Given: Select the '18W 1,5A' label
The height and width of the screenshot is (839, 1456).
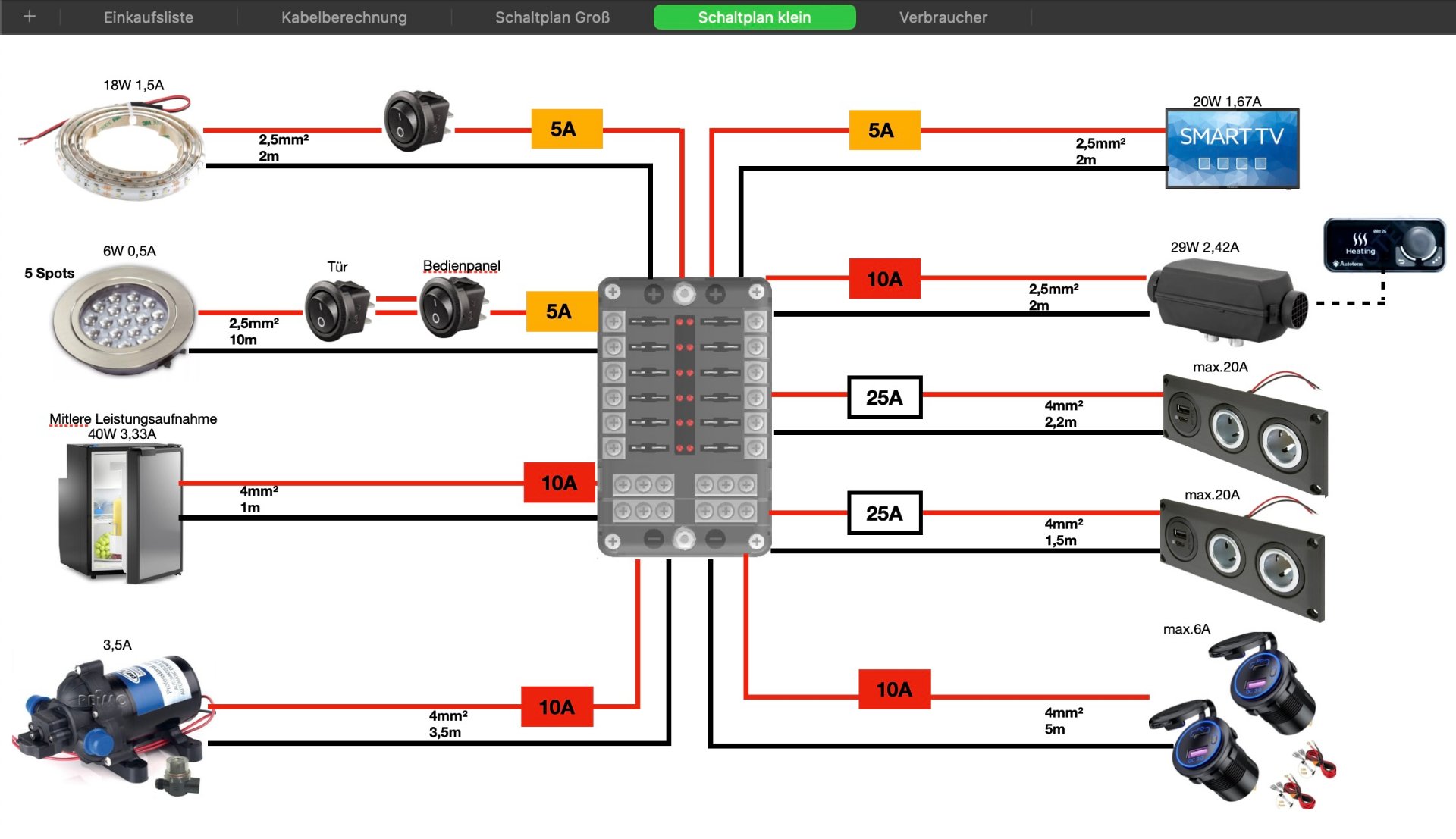Looking at the screenshot, I should pos(133,85).
